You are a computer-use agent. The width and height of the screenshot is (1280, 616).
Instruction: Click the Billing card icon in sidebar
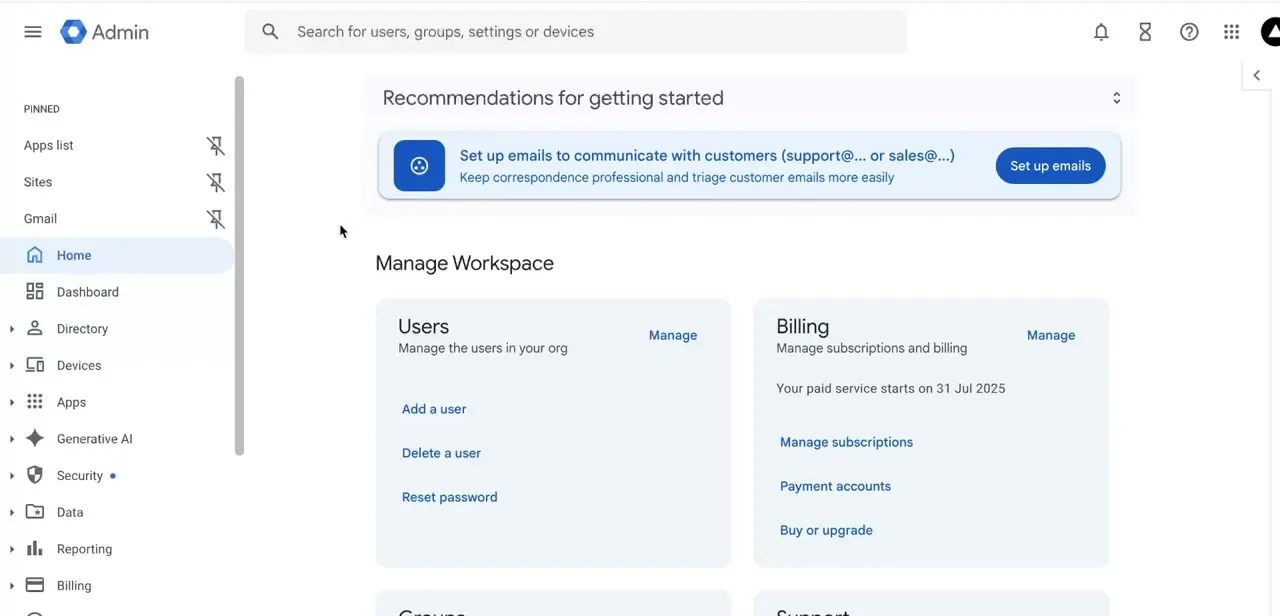pos(35,585)
